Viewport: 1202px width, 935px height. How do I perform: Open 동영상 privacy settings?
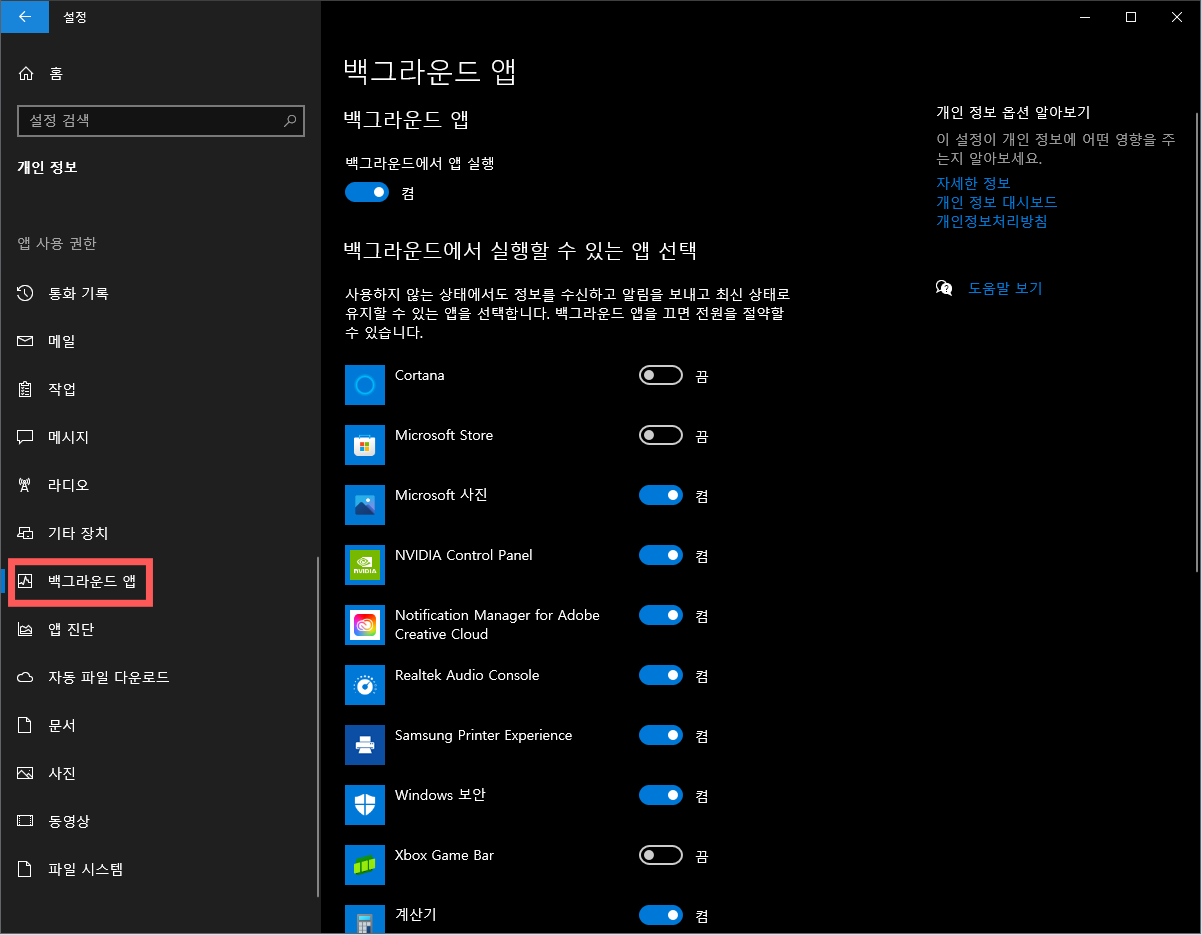(x=160, y=821)
